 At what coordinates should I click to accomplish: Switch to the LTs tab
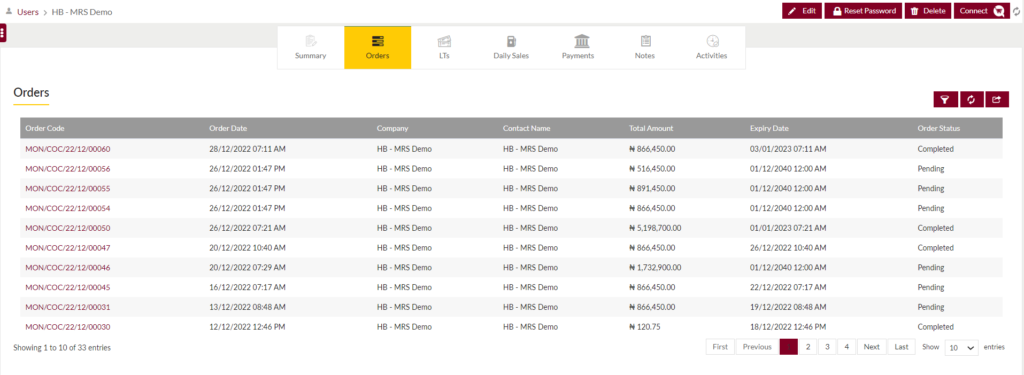pyautogui.click(x=444, y=48)
